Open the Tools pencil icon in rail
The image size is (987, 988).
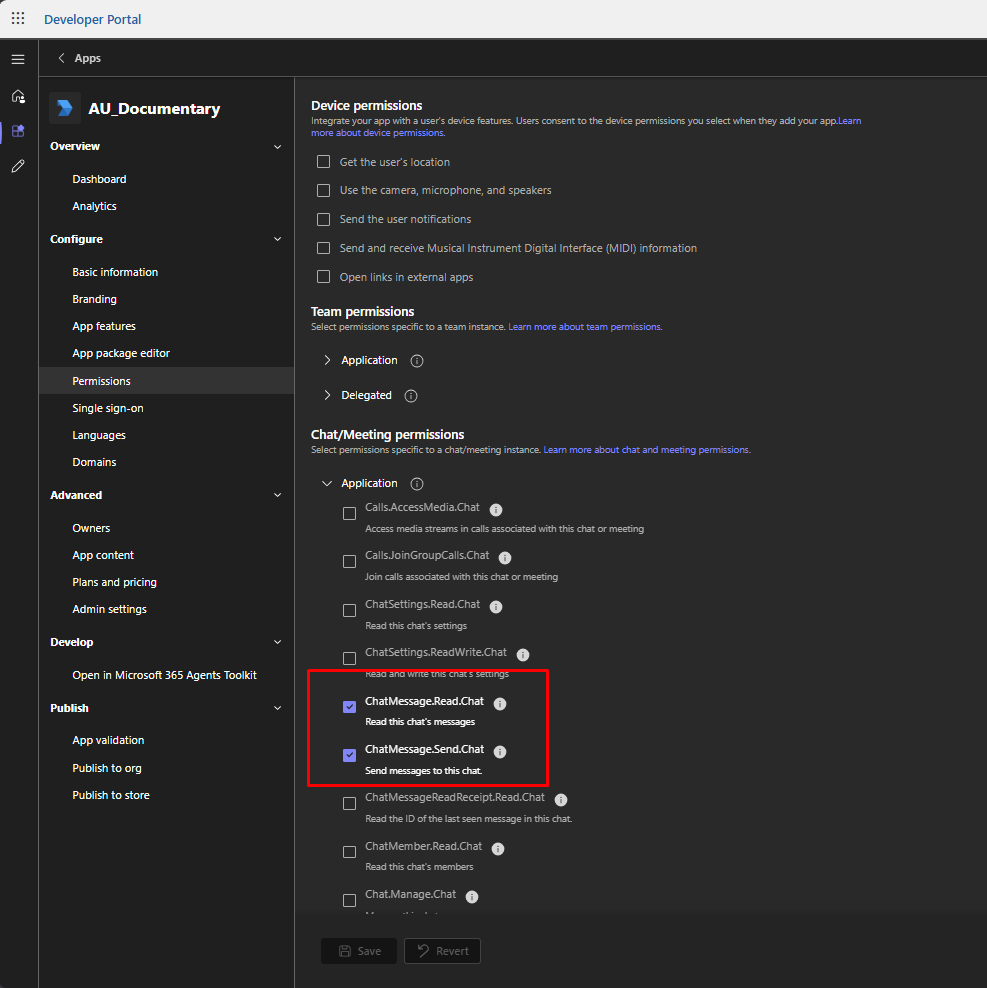(x=18, y=166)
